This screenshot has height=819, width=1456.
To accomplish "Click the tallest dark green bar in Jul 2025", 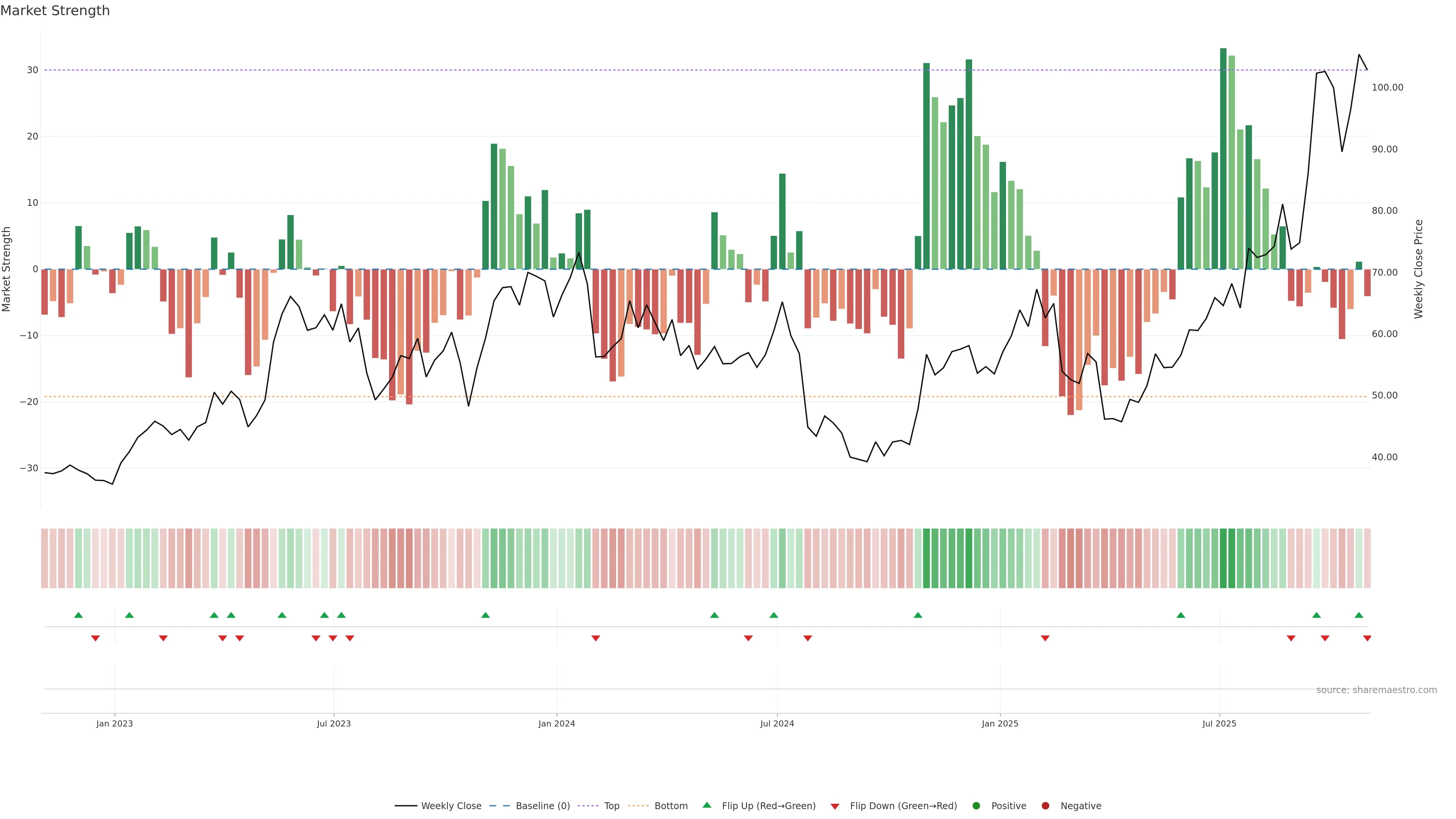I will click(1223, 158).
